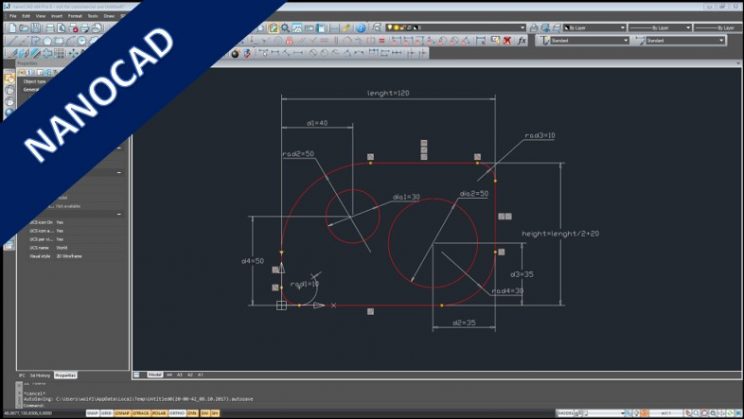Click the red X delete constraints icon
Image resolution: width=744 pixels, height=419 pixels.
click(x=506, y=41)
